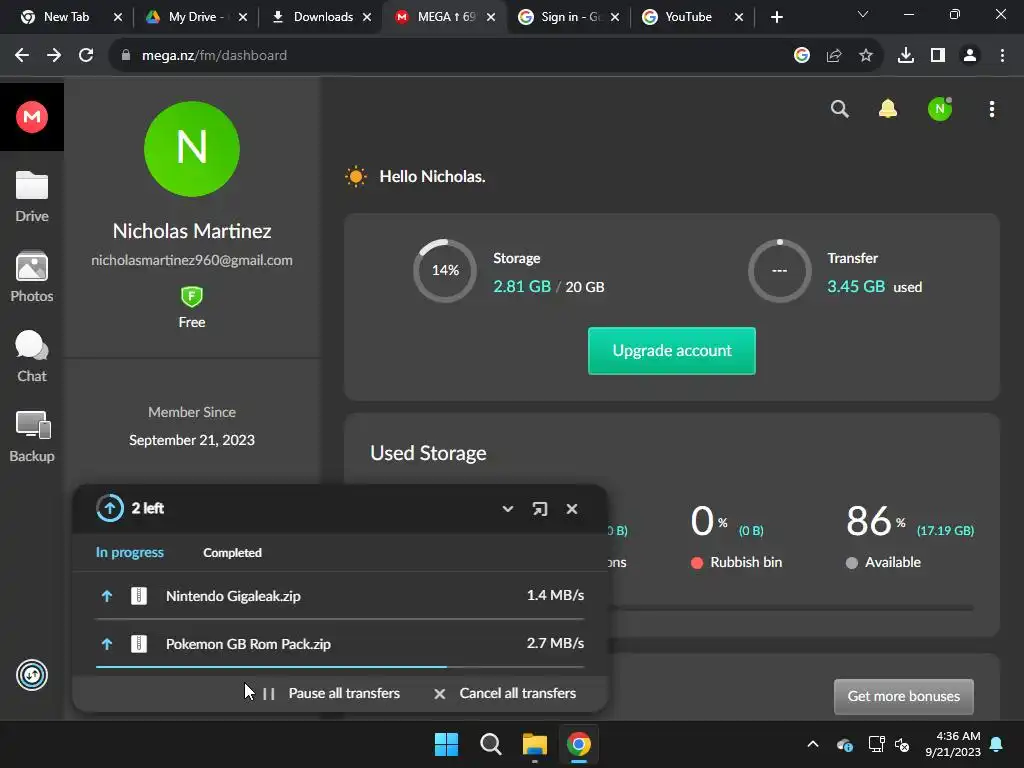Bookmark this page with star icon

pos(866,56)
